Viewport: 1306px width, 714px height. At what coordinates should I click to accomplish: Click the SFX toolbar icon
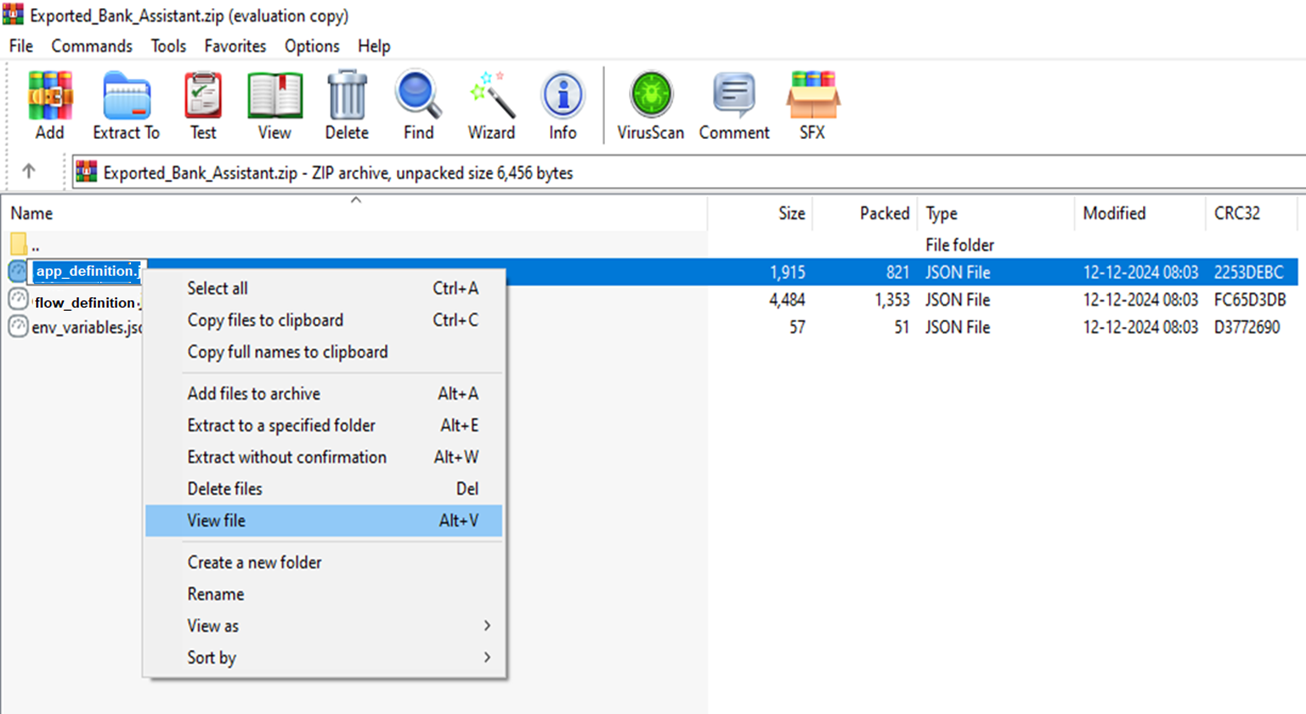812,106
